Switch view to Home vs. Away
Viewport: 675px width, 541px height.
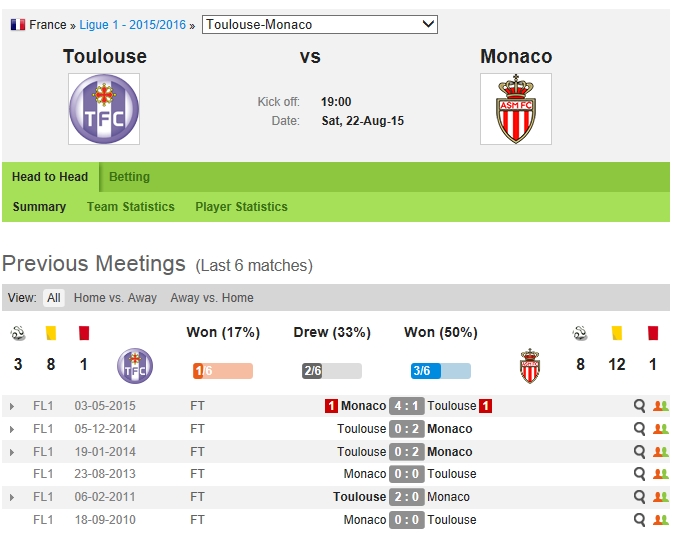tap(115, 298)
